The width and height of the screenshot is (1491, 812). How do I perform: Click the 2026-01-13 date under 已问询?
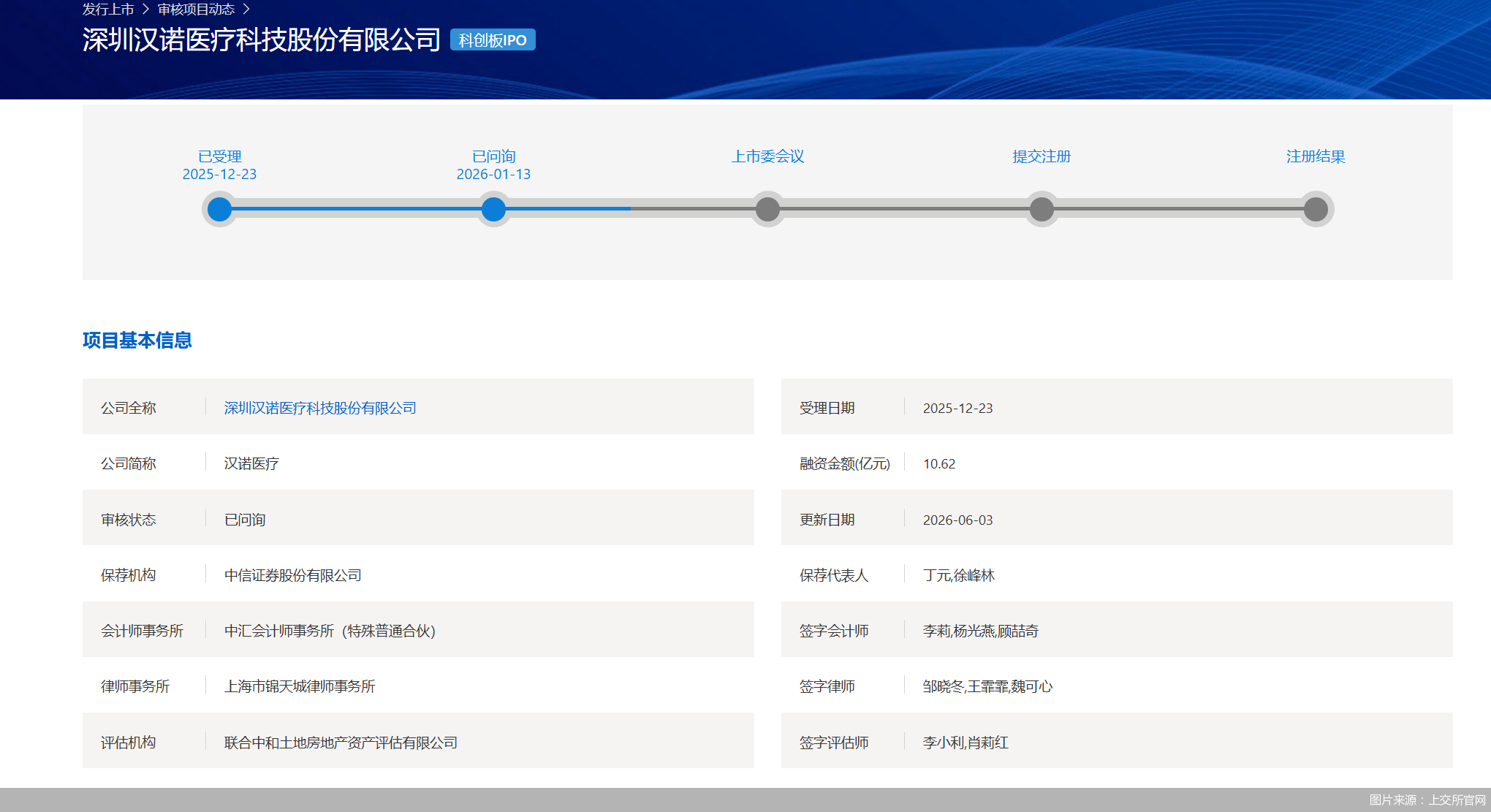(493, 174)
